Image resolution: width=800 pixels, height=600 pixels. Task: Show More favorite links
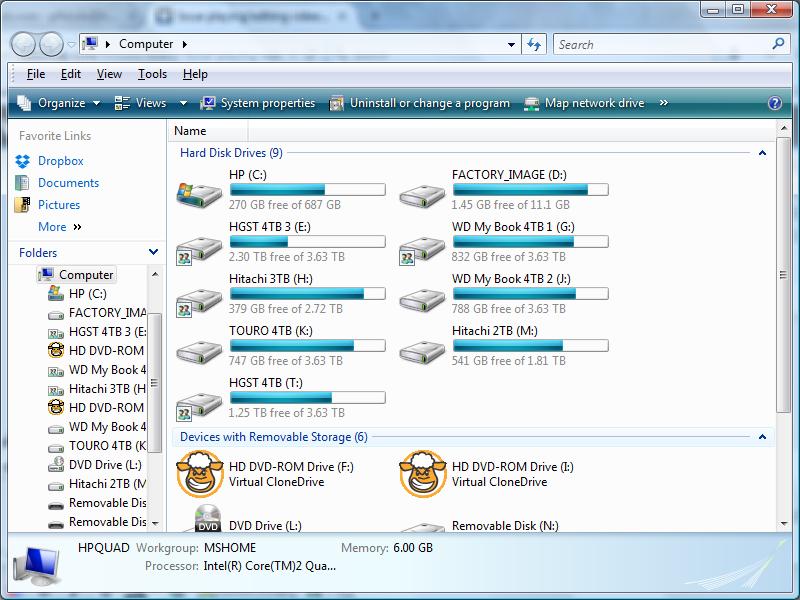click(60, 227)
